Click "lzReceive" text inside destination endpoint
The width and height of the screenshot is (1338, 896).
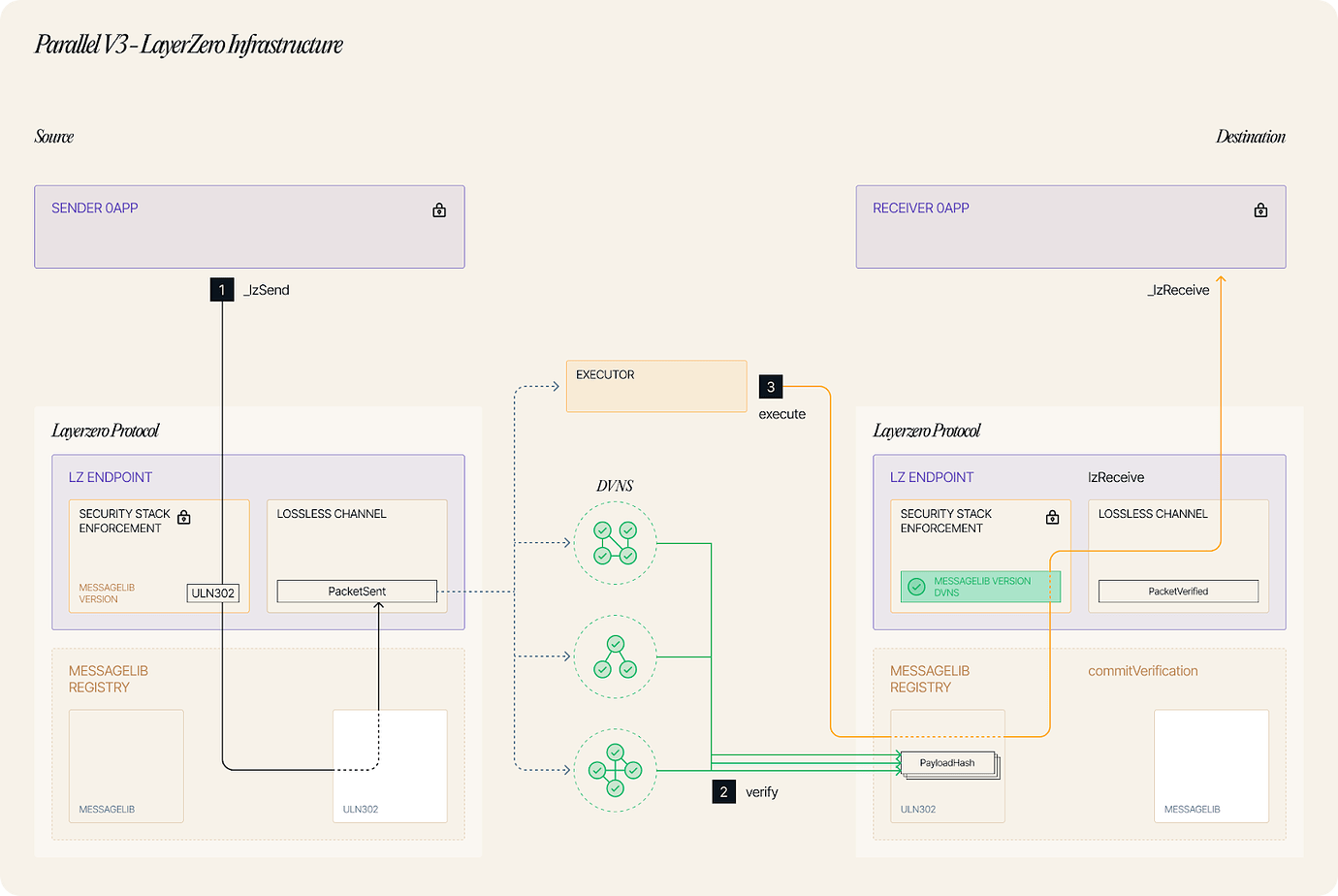tap(1116, 477)
